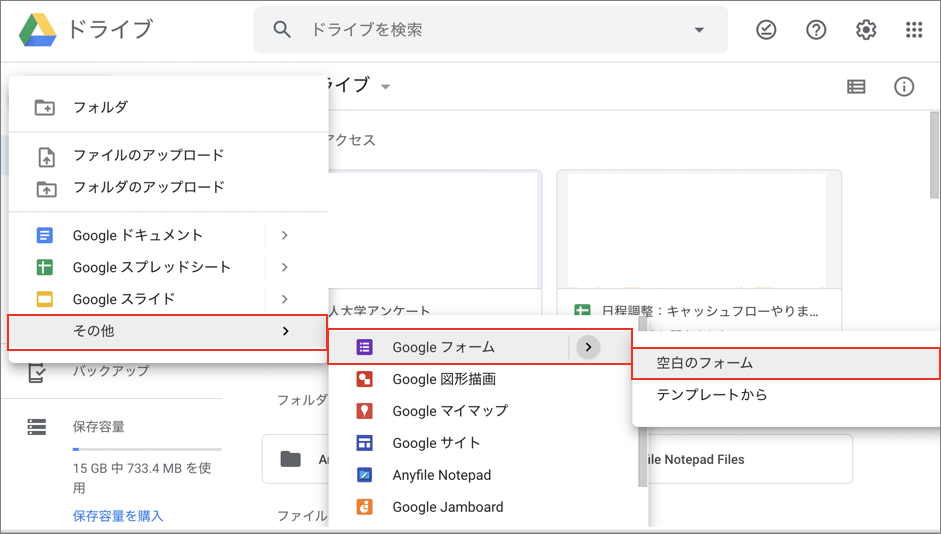
Task: Click the Google Sites icon
Action: tap(364, 443)
